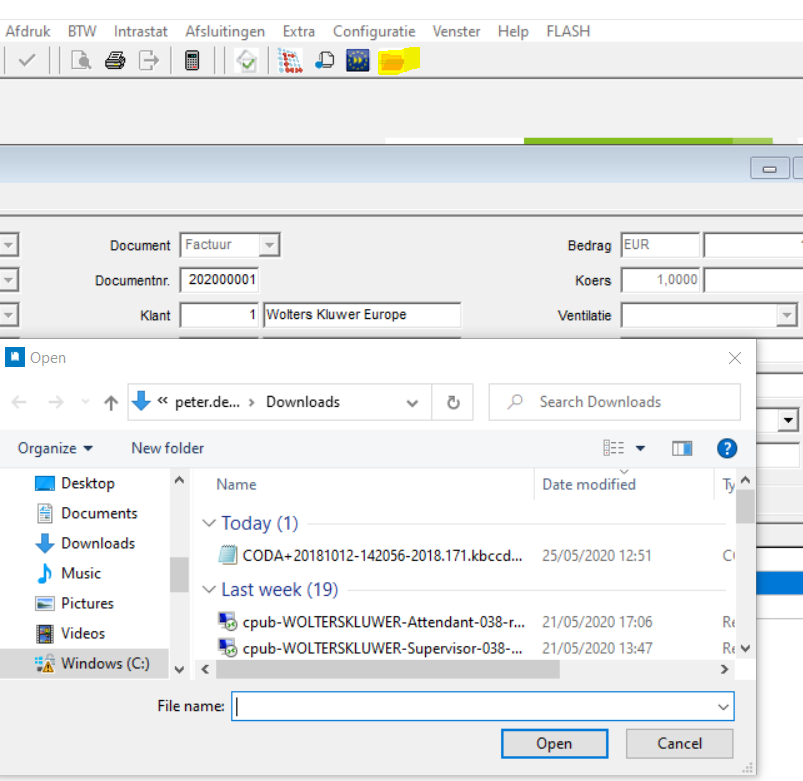Click the blue EU stars toolbar icon

[358, 61]
